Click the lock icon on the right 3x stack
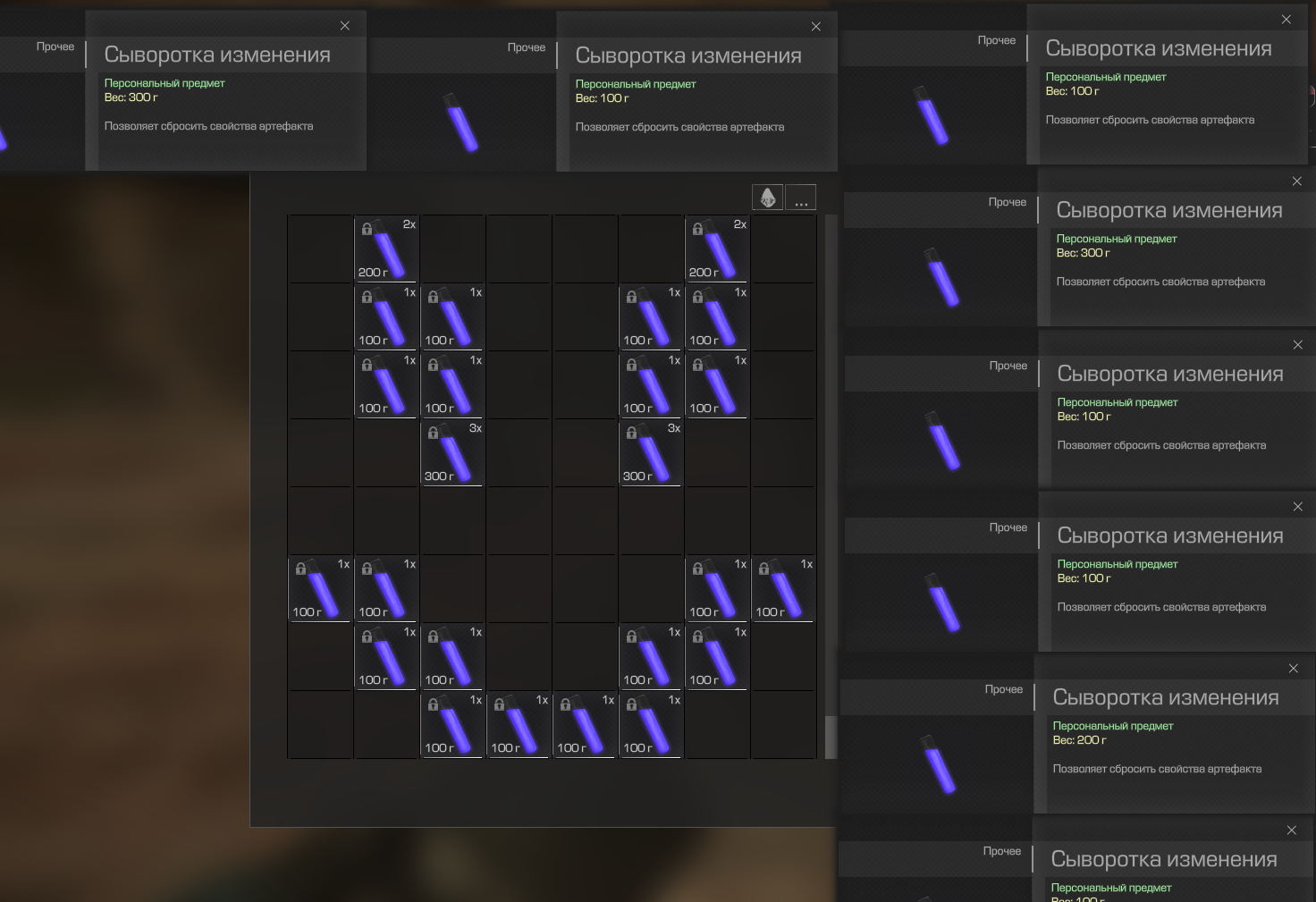1316x902 pixels. 631,433
